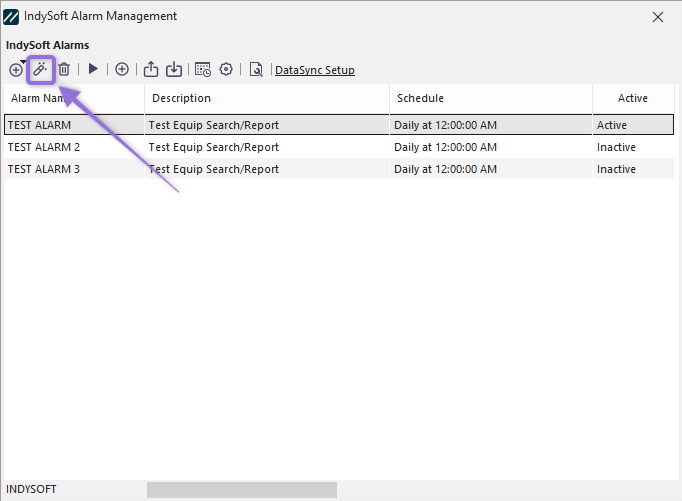Delete alarm using the trash icon
Screen dimensions: 682x501
[64, 70]
